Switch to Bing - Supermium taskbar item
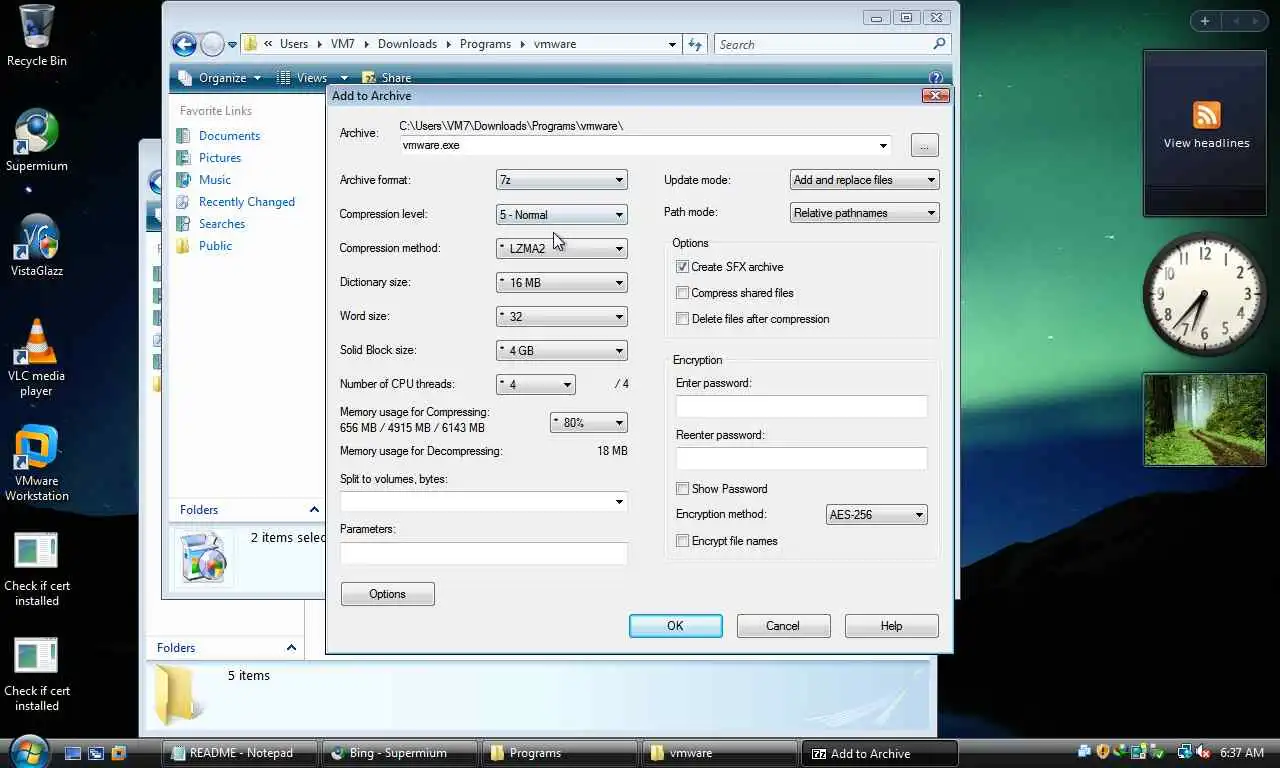 click(400, 753)
